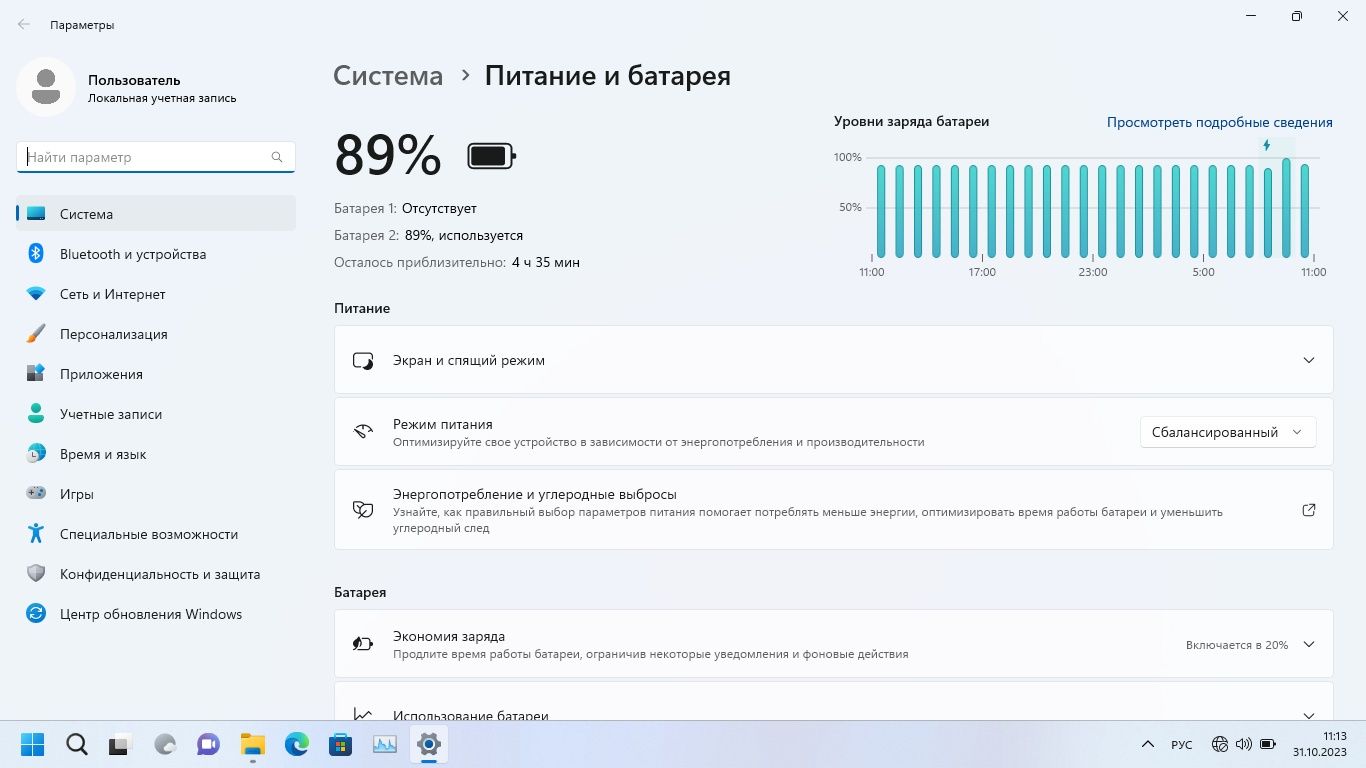Open Специальные возможности page

[156, 534]
